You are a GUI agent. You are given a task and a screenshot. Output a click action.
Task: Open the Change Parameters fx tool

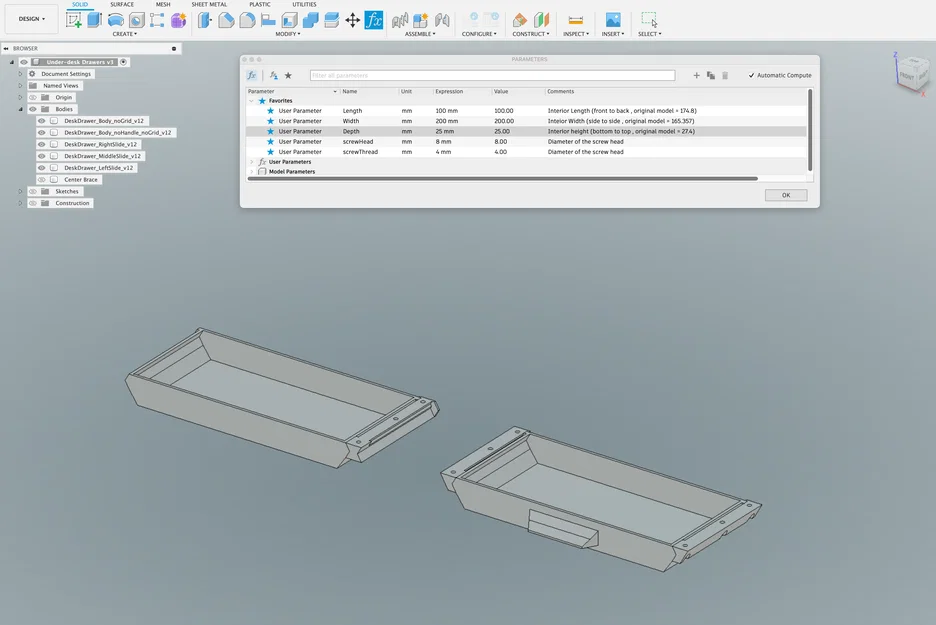click(375, 19)
